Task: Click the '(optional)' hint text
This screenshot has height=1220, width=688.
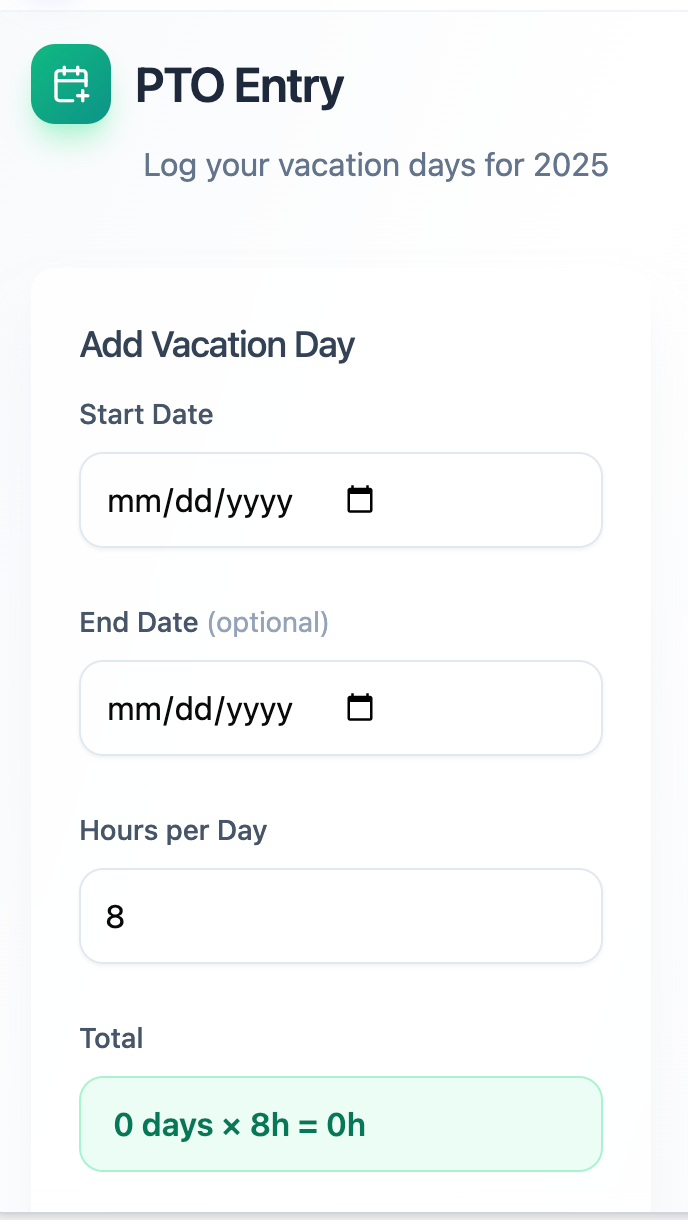Action: tap(267, 622)
